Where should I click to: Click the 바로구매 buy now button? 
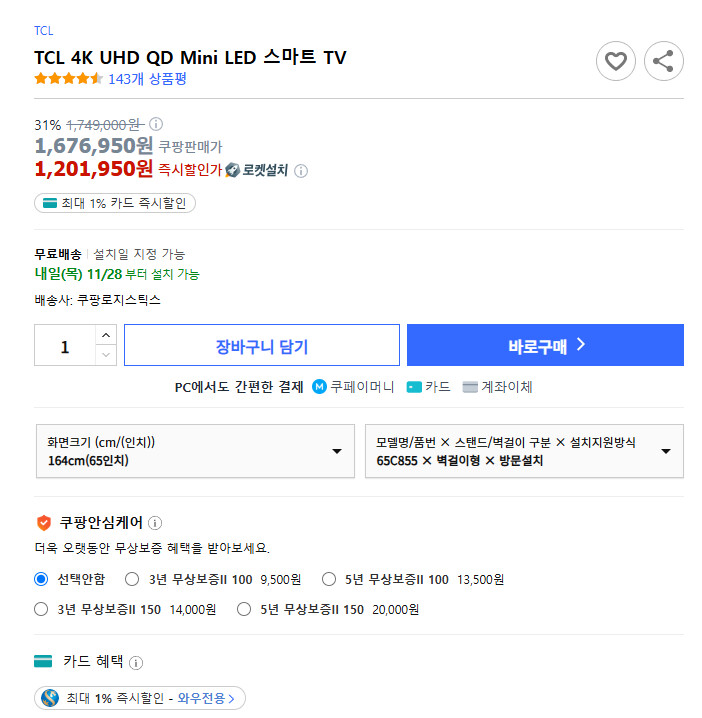coord(545,346)
